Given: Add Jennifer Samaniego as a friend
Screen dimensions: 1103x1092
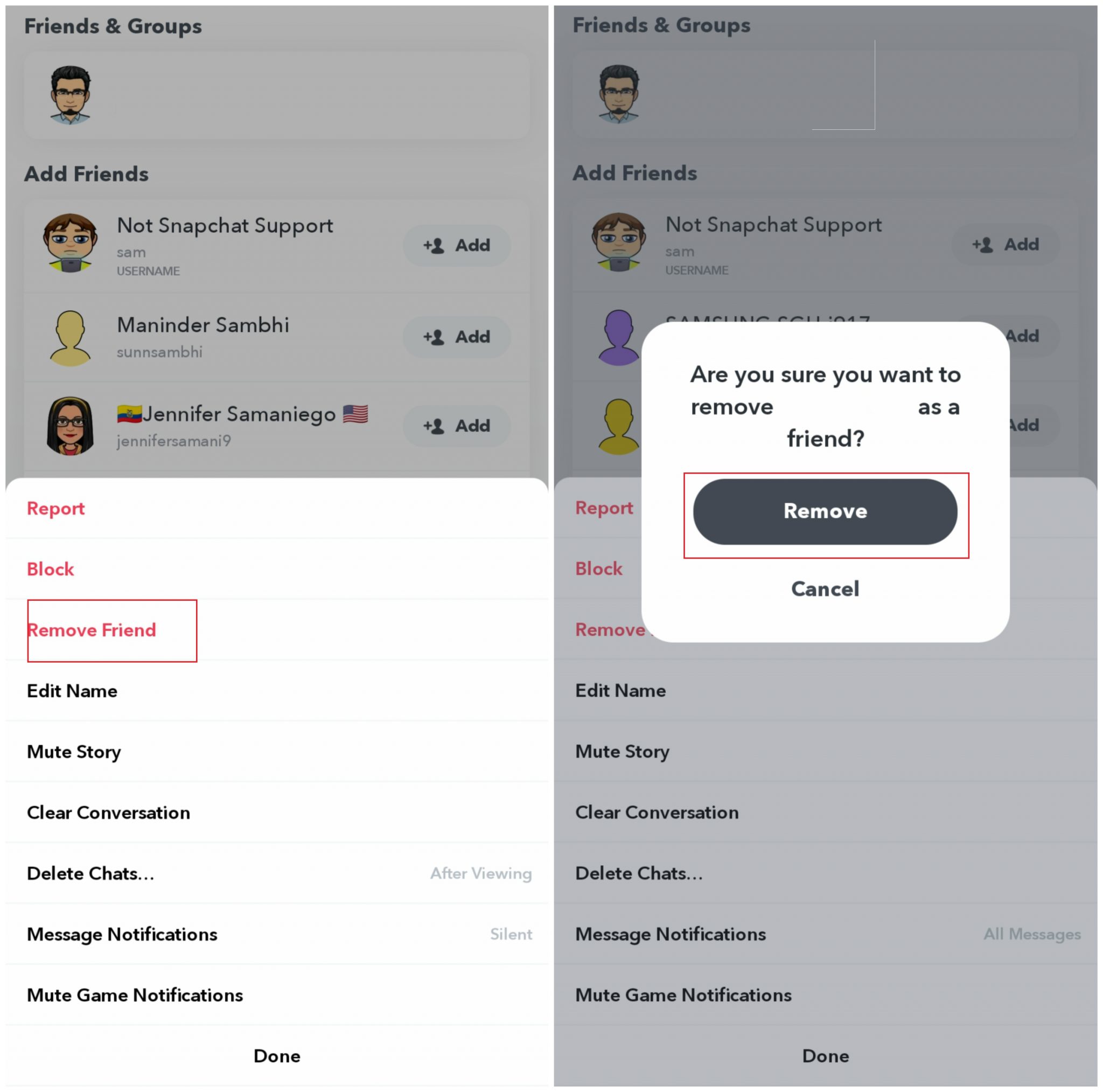Looking at the screenshot, I should (x=457, y=426).
